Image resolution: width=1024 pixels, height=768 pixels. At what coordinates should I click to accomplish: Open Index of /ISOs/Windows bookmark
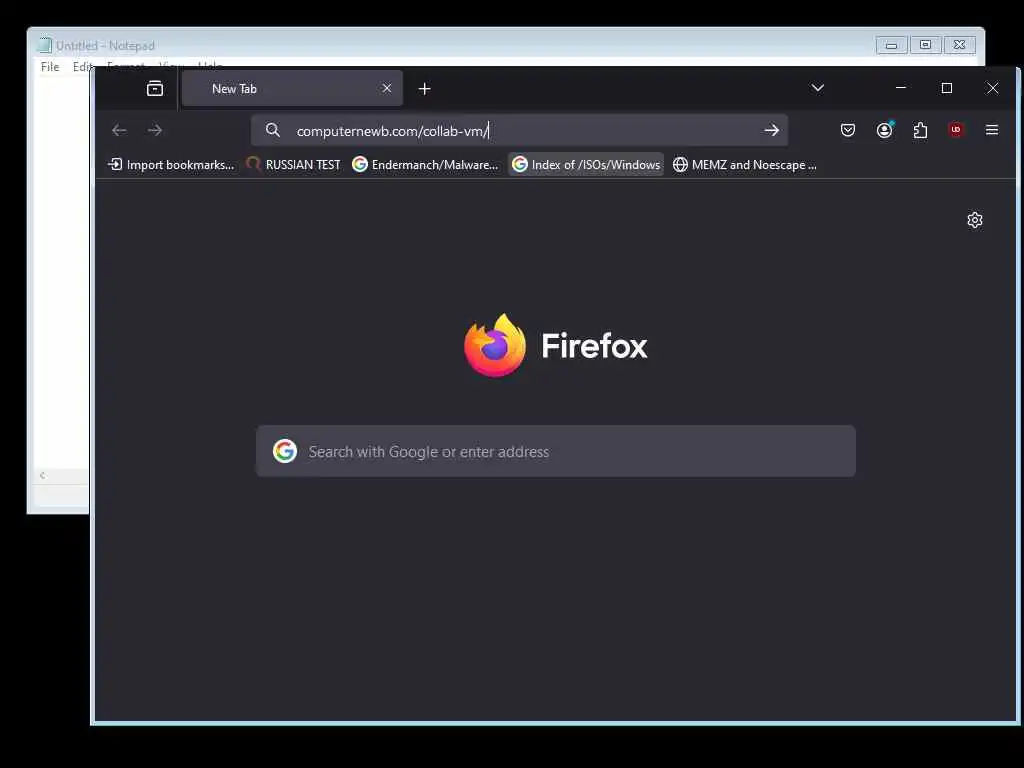pyautogui.click(x=586, y=165)
